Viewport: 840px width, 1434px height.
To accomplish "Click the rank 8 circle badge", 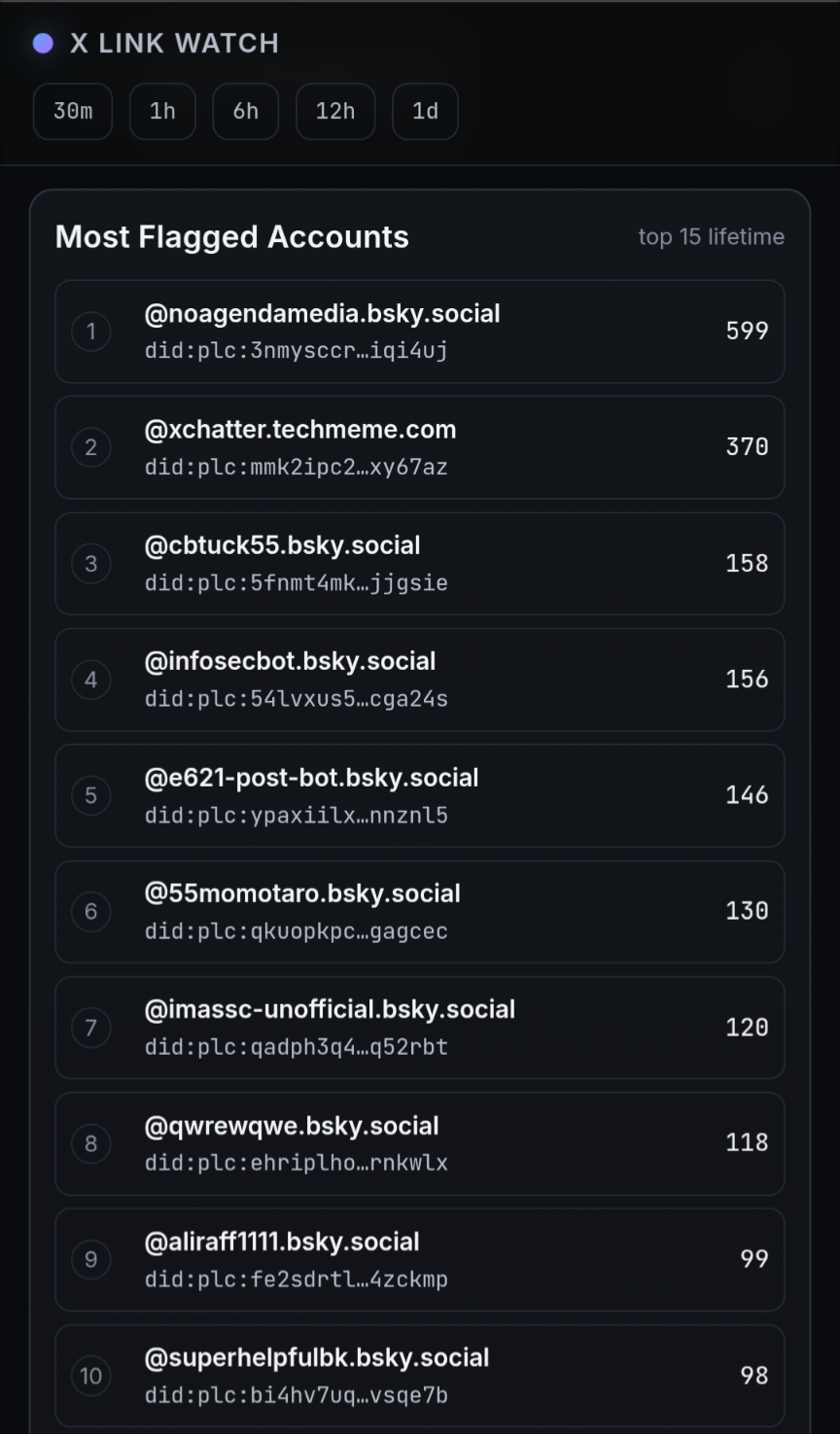I will click(x=91, y=1143).
